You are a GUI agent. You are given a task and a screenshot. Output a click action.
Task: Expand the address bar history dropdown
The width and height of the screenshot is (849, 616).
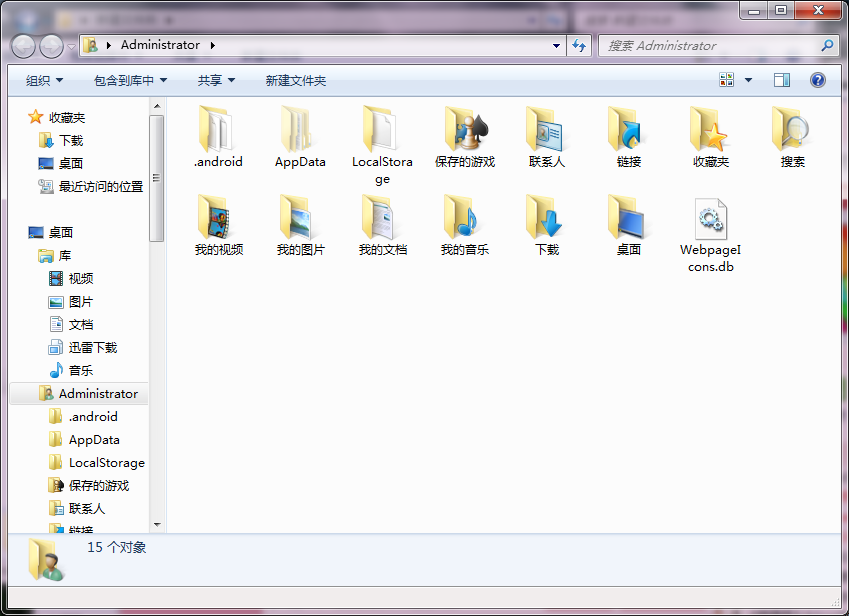pyautogui.click(x=556, y=46)
